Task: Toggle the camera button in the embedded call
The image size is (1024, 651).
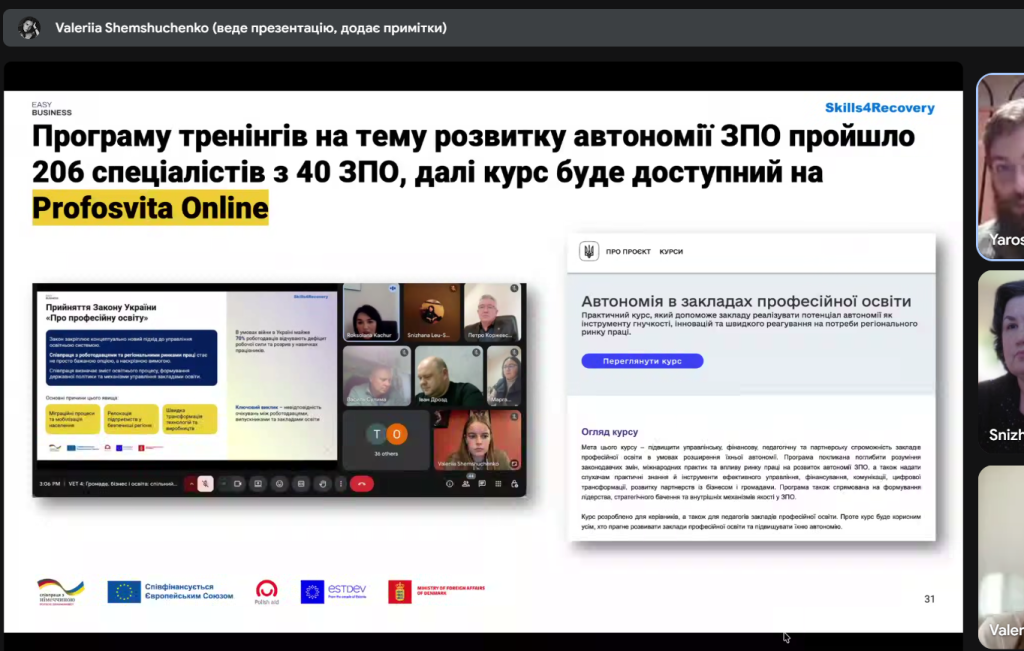Action: (238, 484)
